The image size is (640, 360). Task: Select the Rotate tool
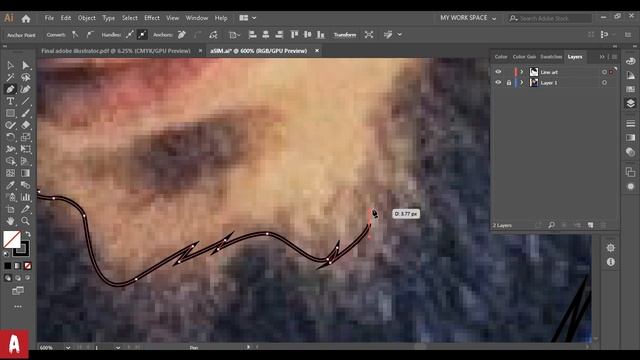(10, 137)
